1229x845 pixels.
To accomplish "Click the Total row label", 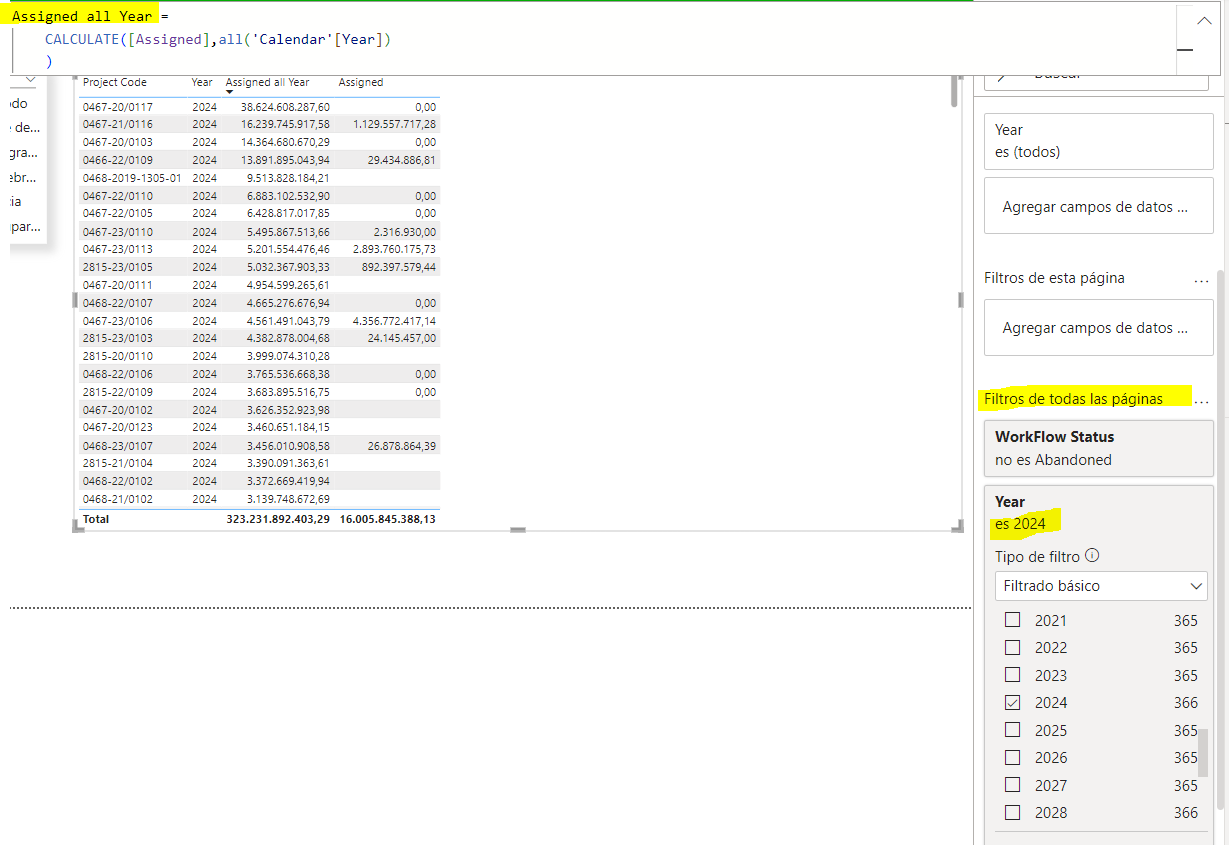I will [x=96, y=519].
